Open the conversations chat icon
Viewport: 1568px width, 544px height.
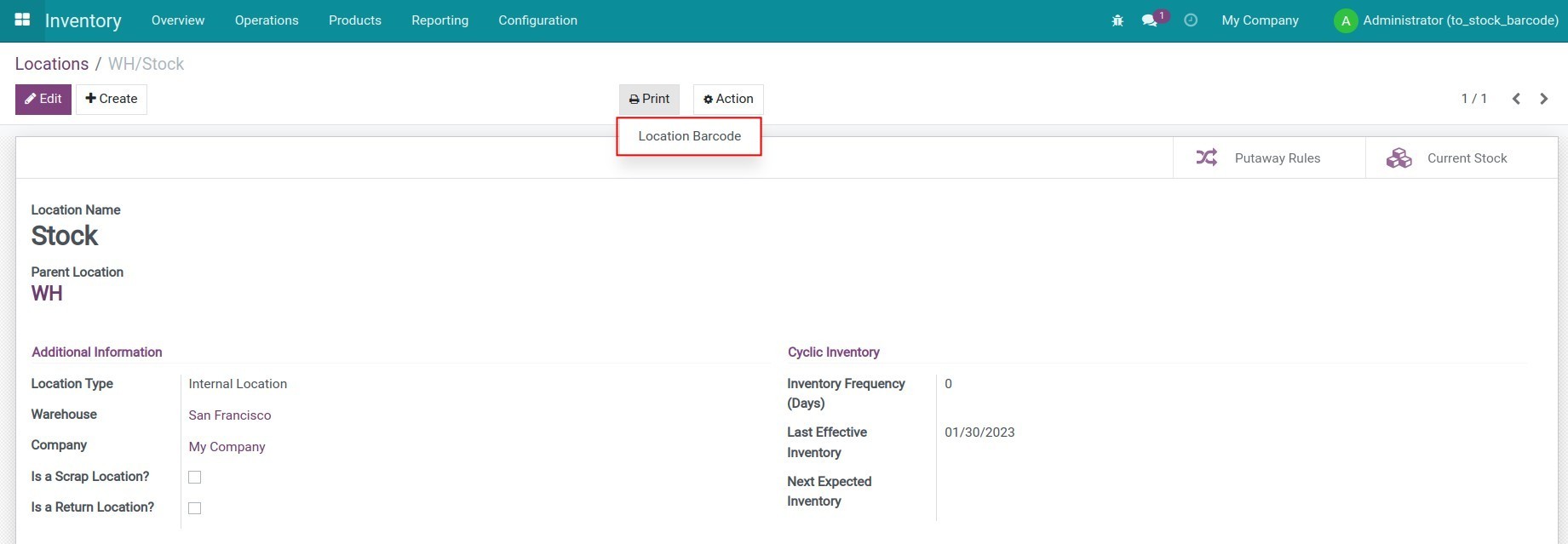(x=1150, y=20)
